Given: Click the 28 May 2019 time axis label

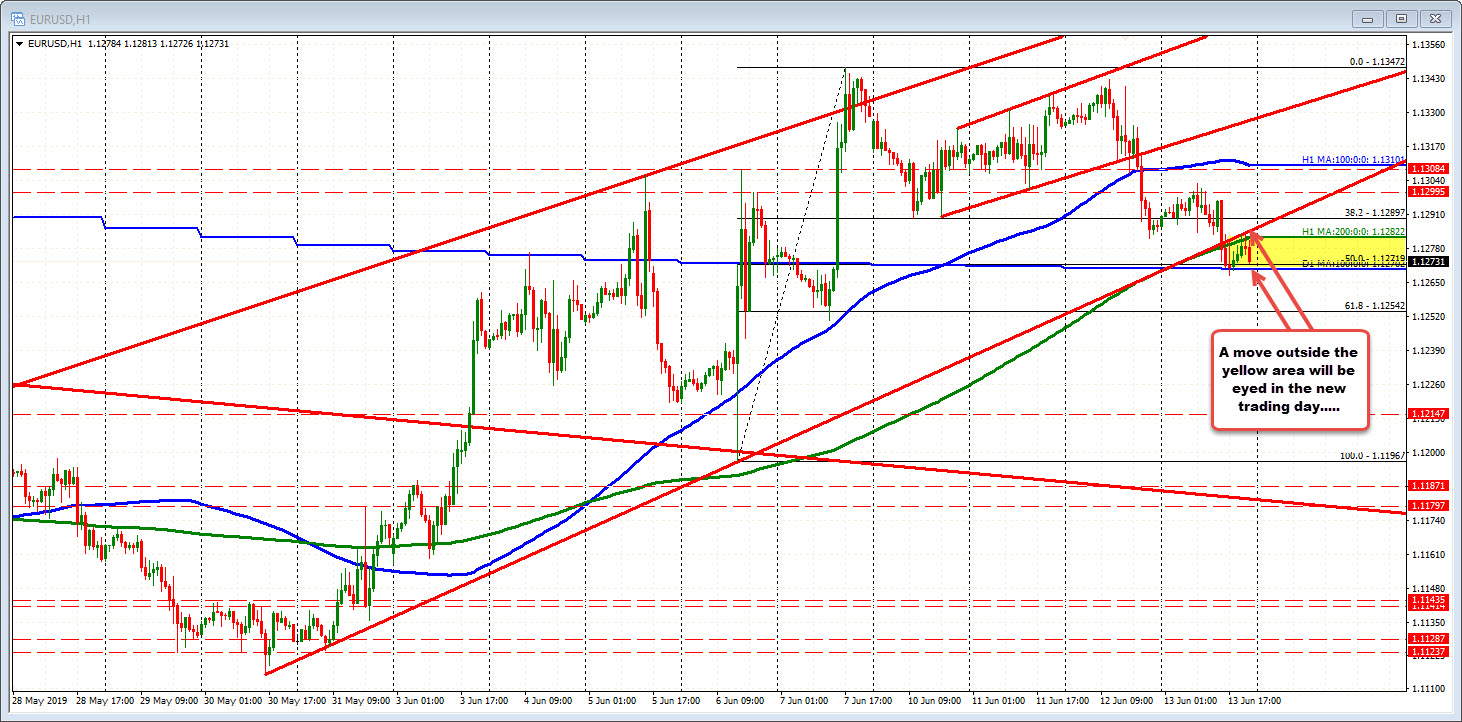Looking at the screenshot, I should coord(38,701).
